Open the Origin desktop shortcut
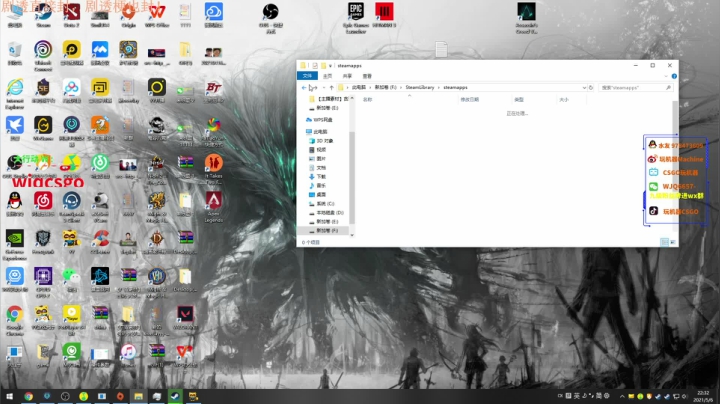 (x=129, y=15)
